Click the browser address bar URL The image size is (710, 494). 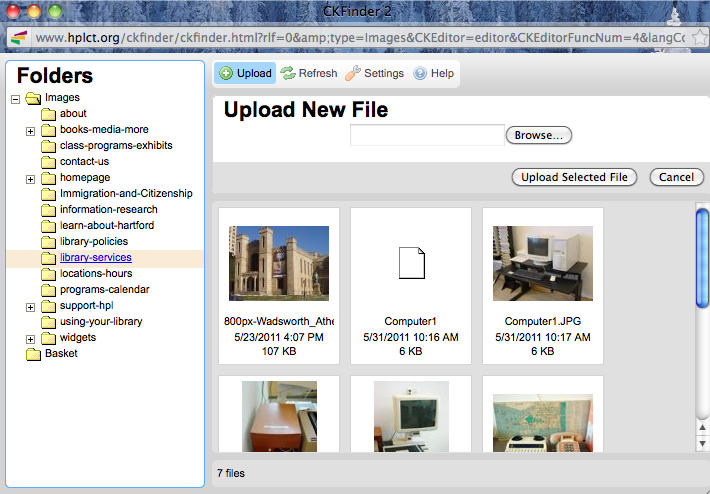(x=360, y=38)
